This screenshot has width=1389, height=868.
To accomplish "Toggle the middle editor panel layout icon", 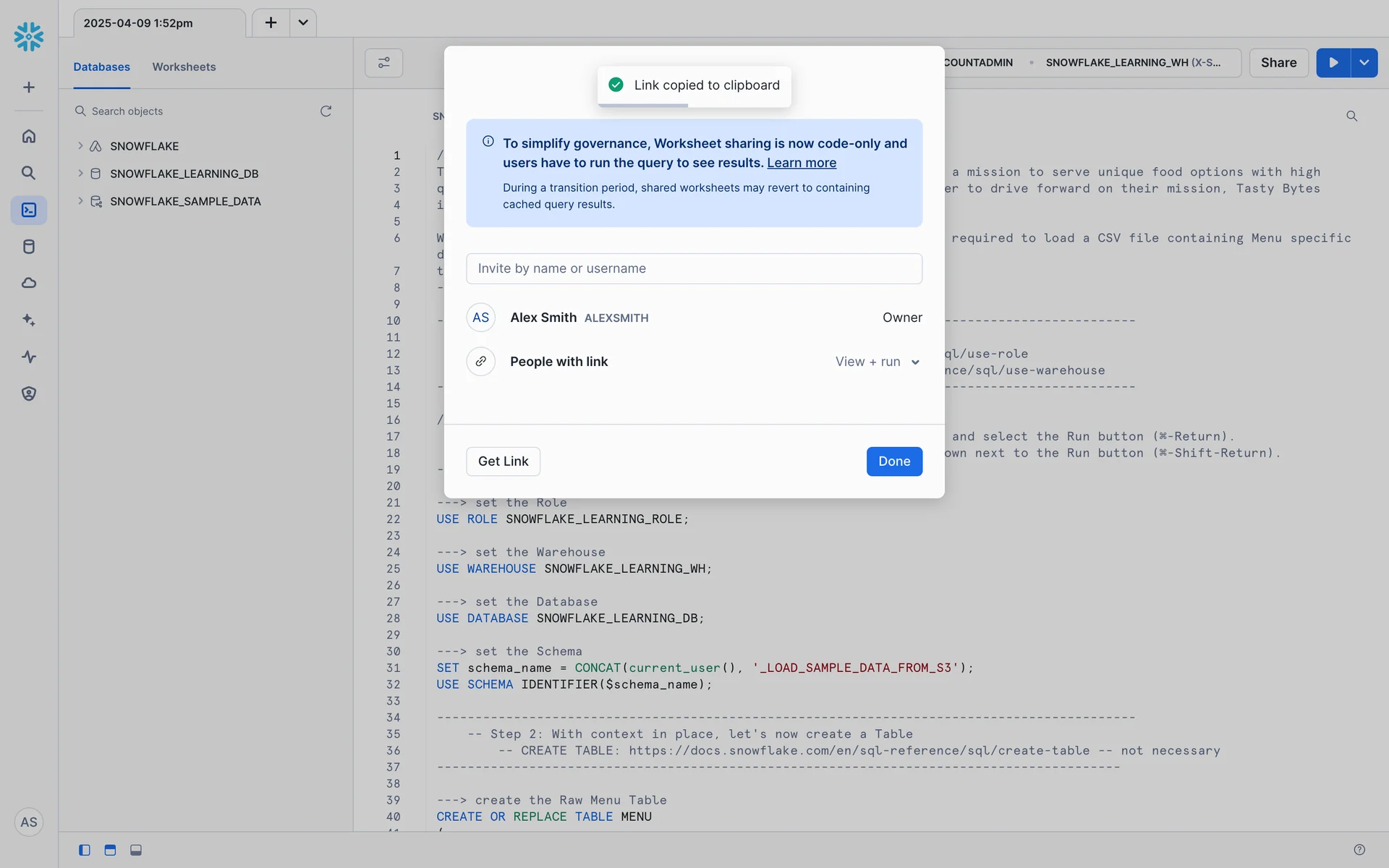I will pos(110,850).
